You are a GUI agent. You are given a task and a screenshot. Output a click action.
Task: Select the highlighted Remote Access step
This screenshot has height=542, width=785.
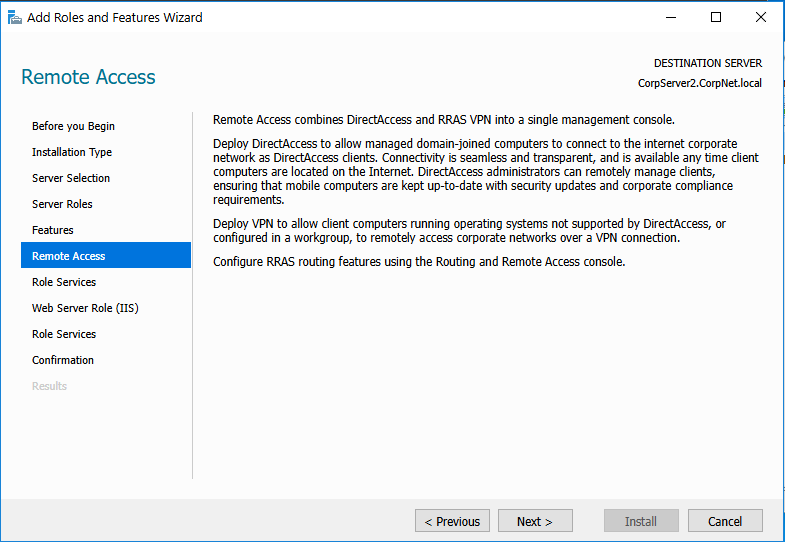(68, 256)
